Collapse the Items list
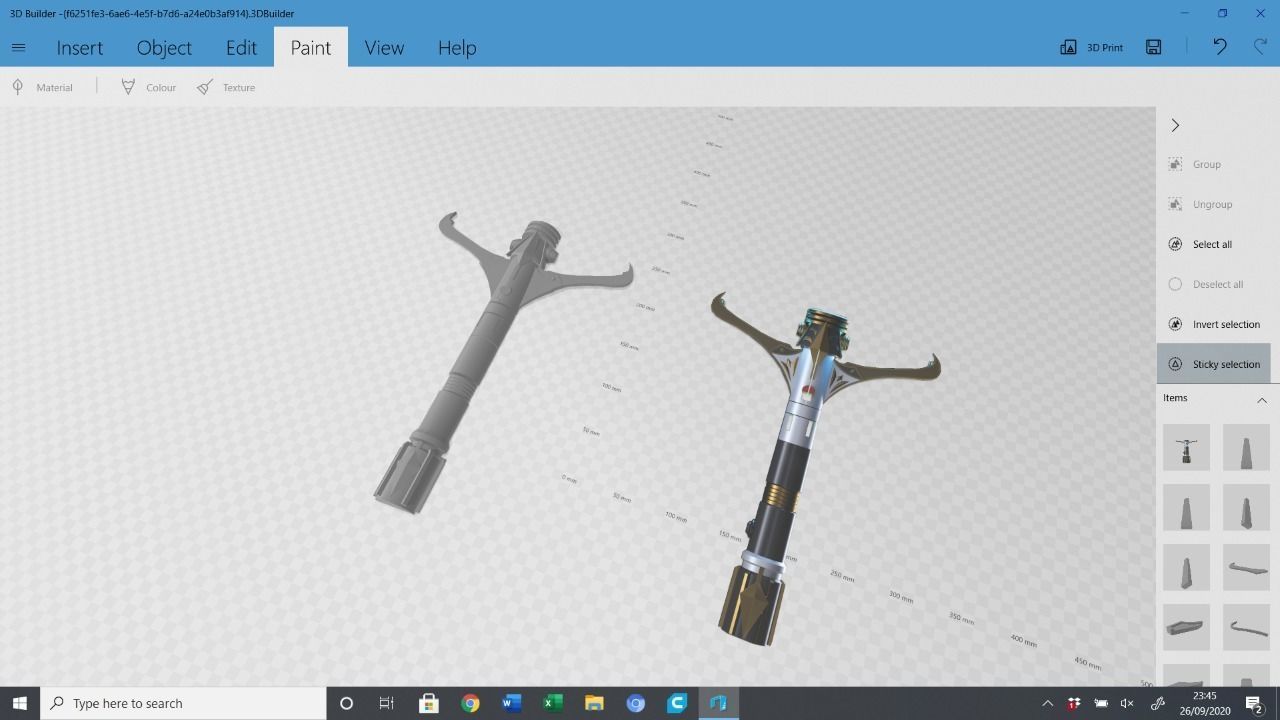Screen dimensions: 1280x720 (x=1262, y=399)
